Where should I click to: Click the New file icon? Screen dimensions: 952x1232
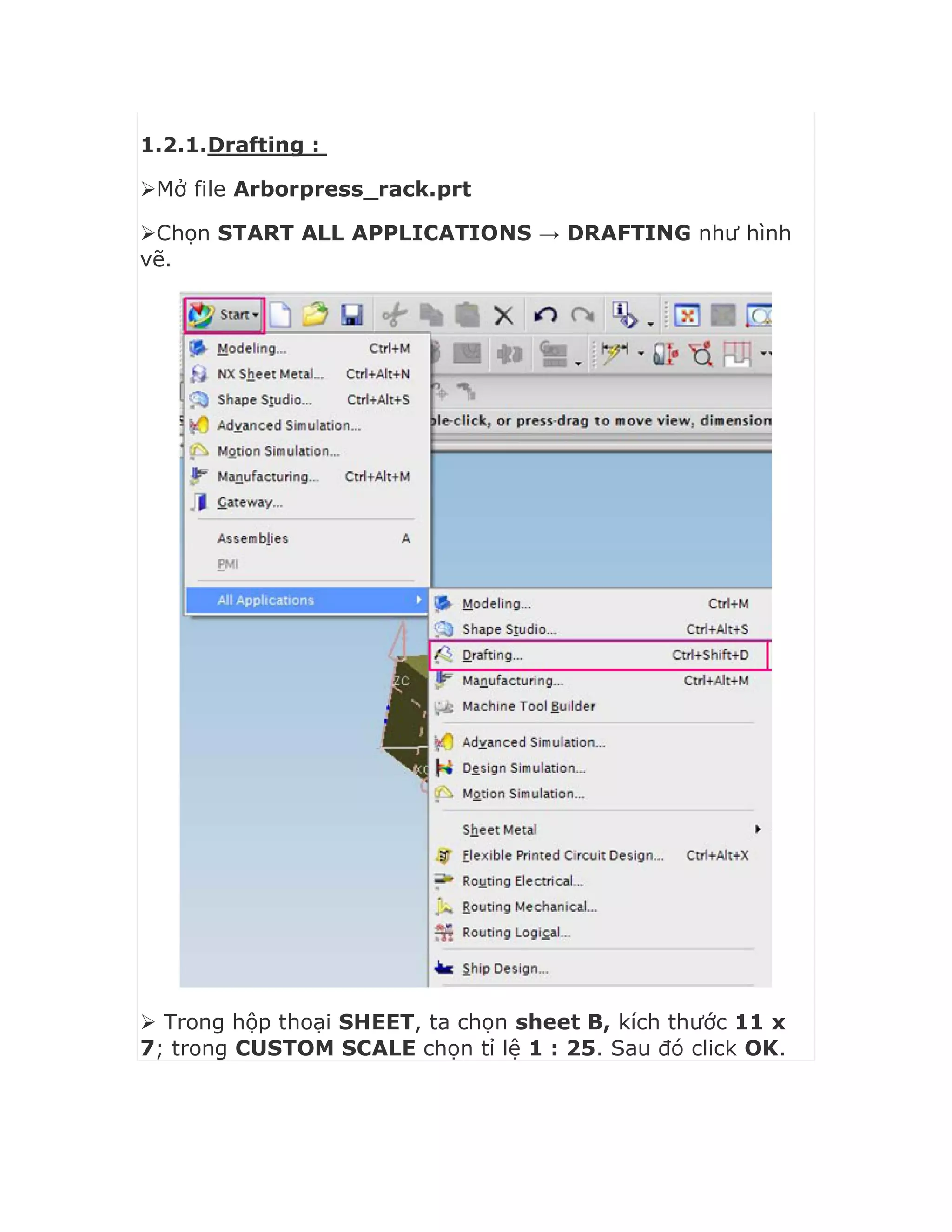coord(280,314)
